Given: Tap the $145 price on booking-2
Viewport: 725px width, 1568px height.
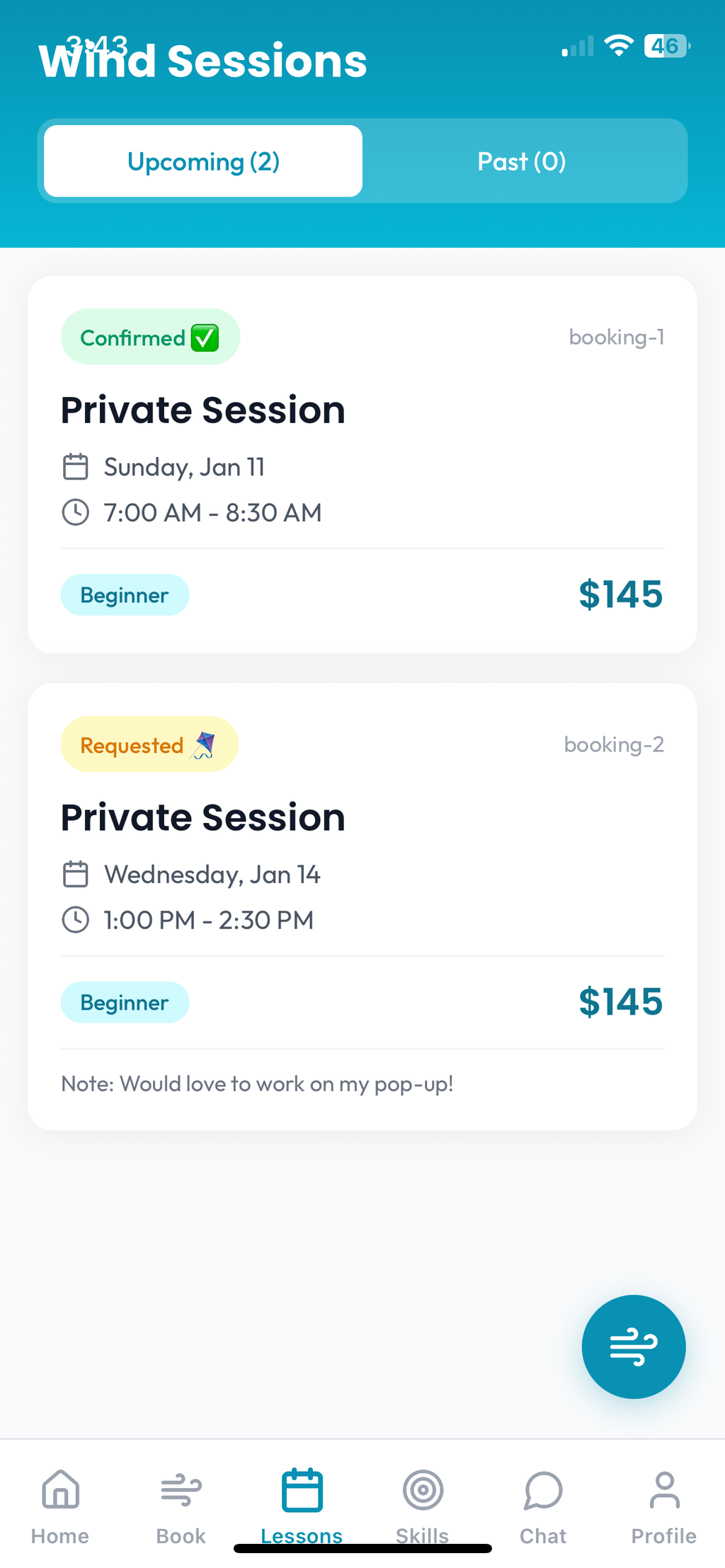Looking at the screenshot, I should click(x=620, y=1002).
